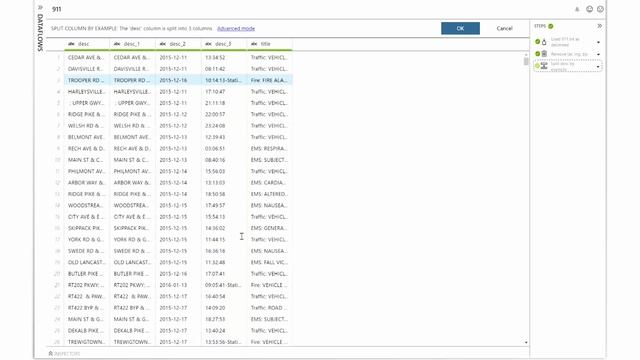The height and width of the screenshot is (360, 640).
Task: Select '2016-01-13' cell in desc_2
Action: 178,285
